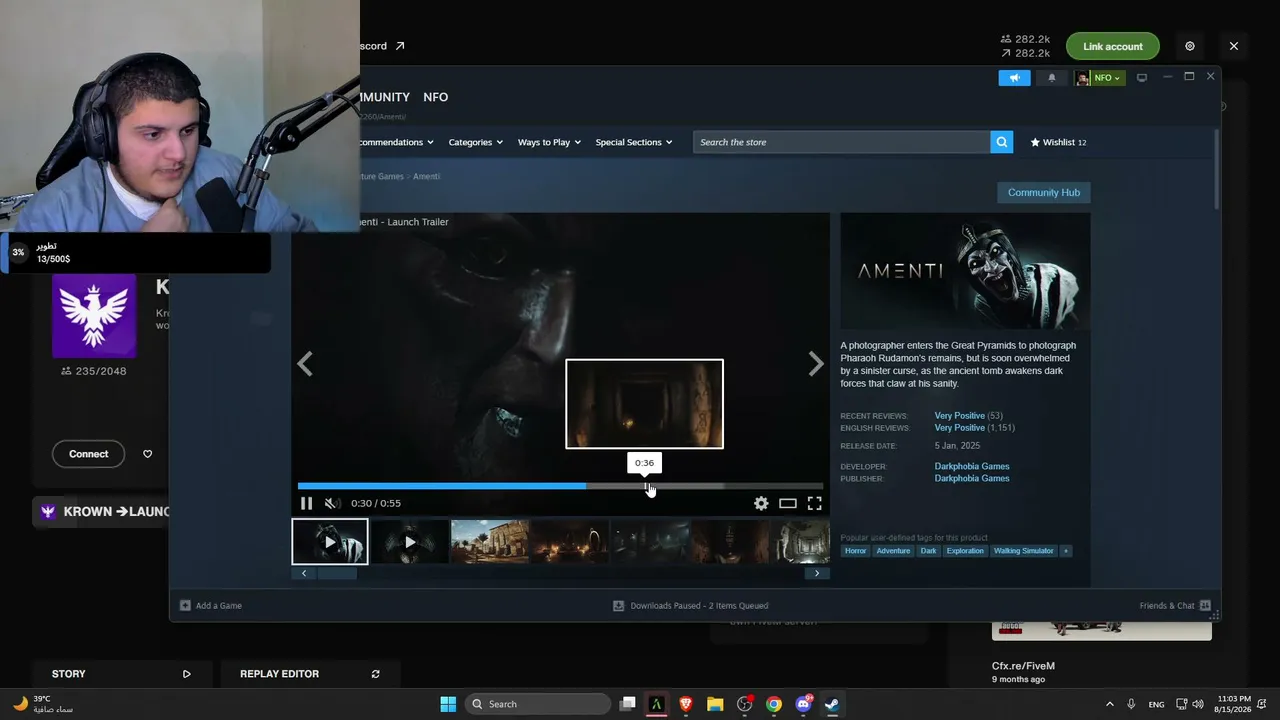The image size is (1280, 720).
Task: Click the Amenti game header image
Action: pyautogui.click(x=965, y=271)
